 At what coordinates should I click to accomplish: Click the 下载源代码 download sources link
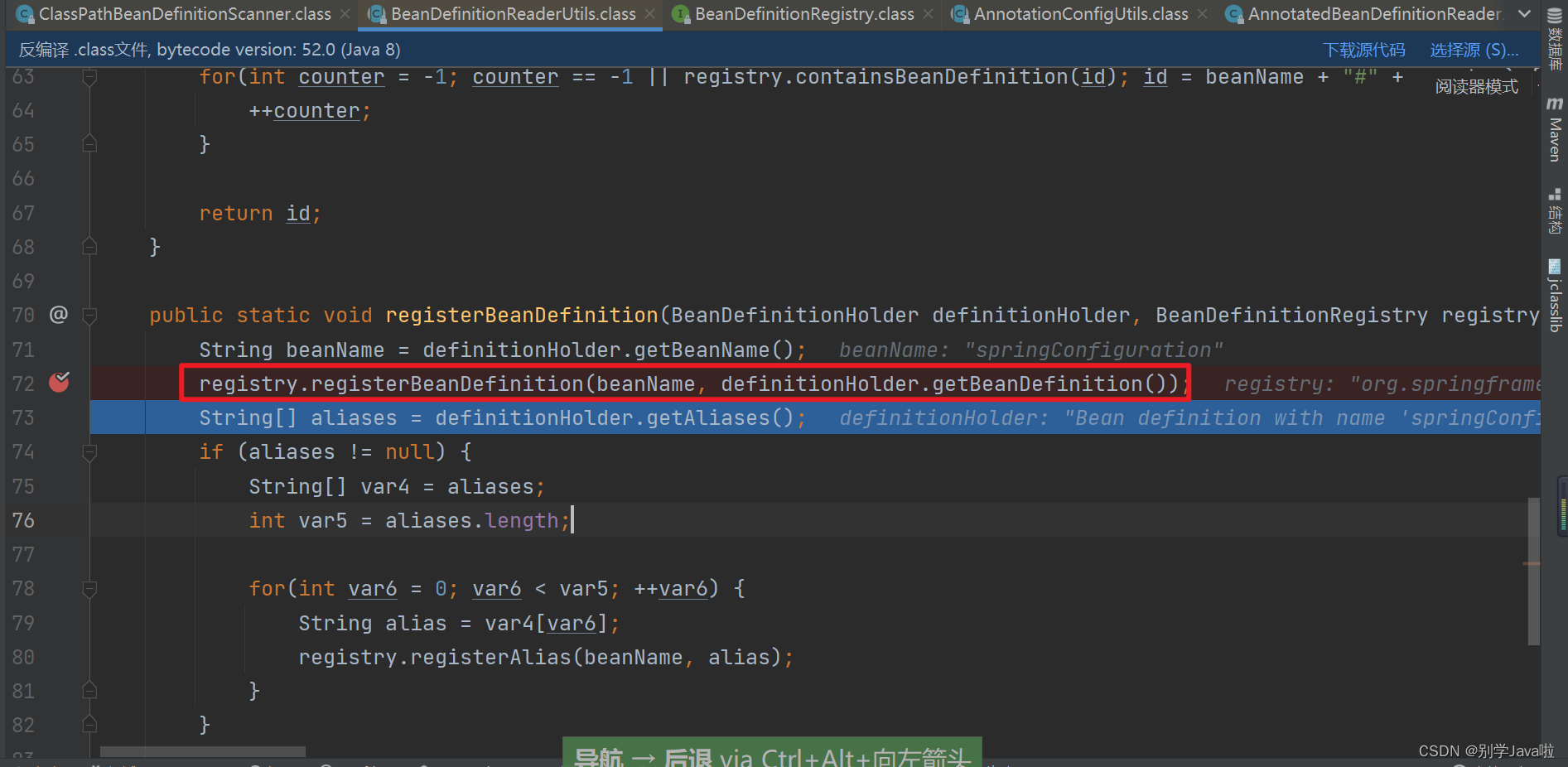pos(1364,50)
